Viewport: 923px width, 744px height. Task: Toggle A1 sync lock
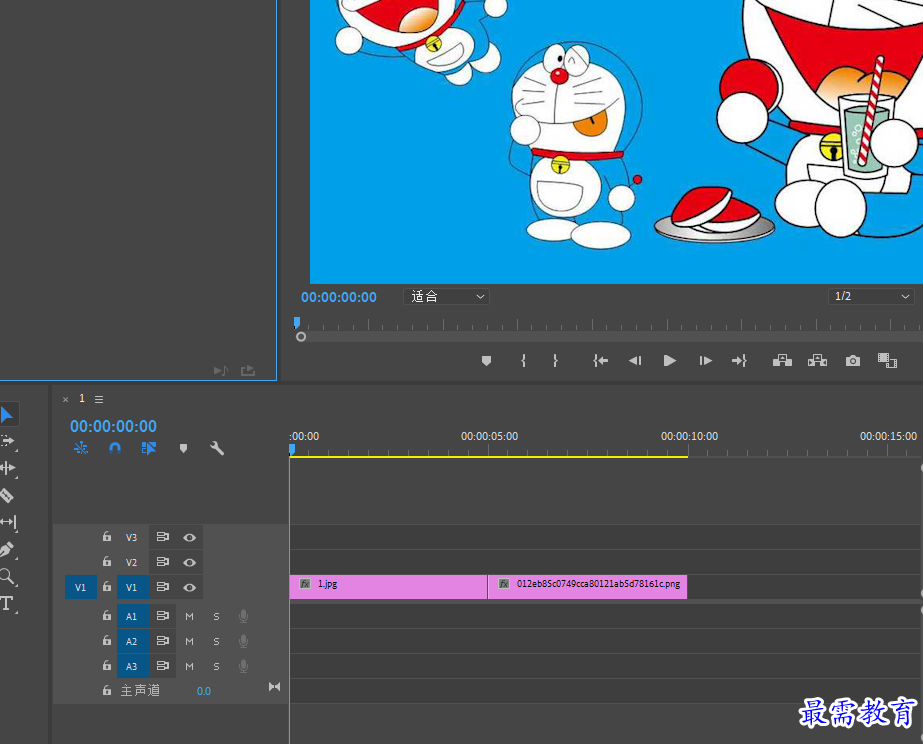[x=162, y=616]
